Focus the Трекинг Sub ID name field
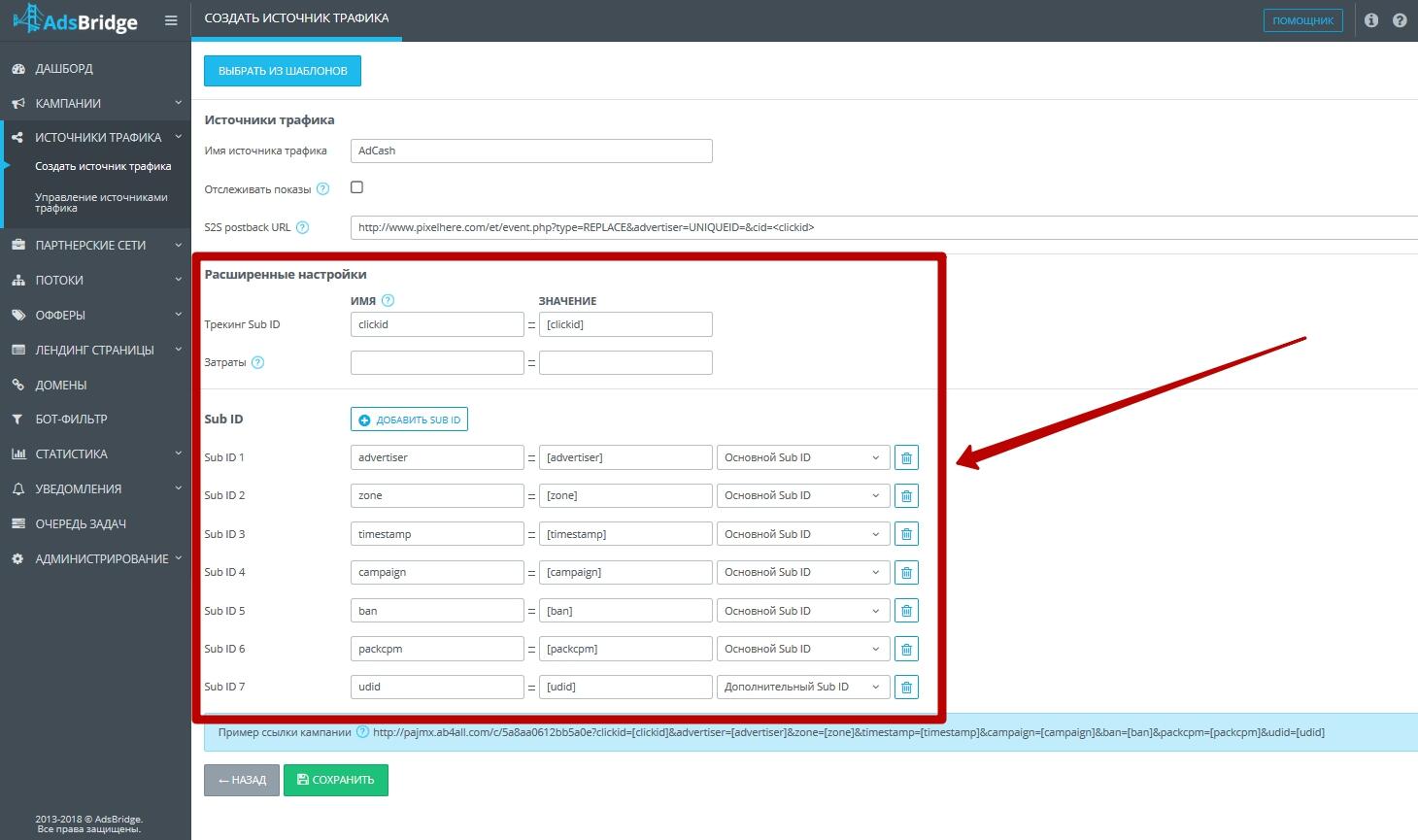 pos(437,324)
